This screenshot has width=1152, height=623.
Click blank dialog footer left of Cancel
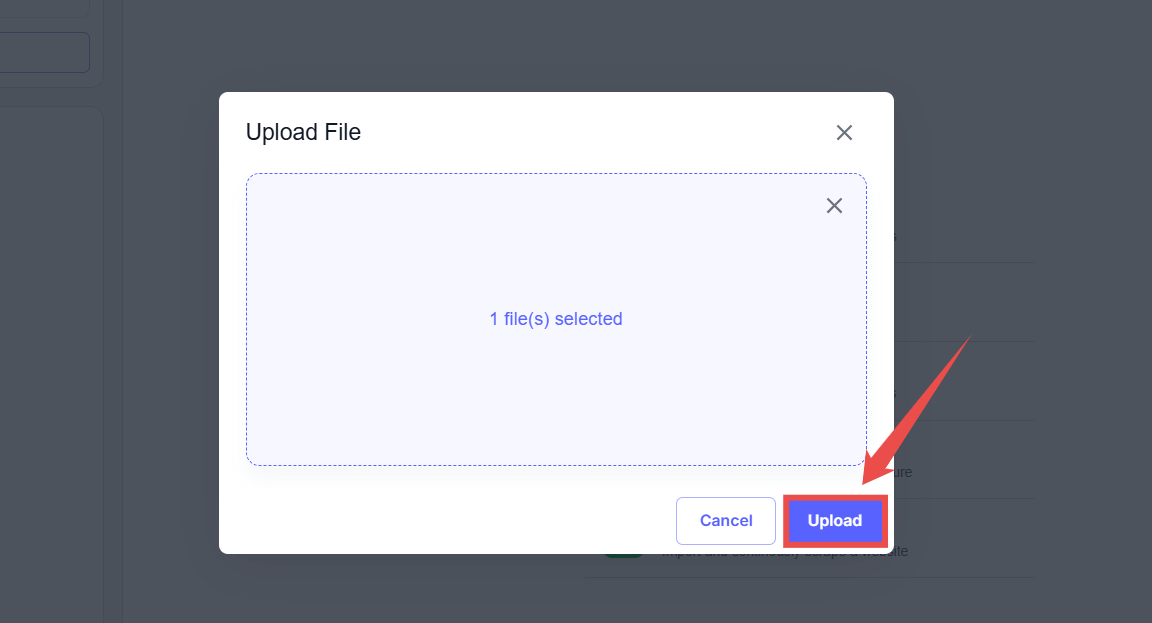click(x=450, y=520)
